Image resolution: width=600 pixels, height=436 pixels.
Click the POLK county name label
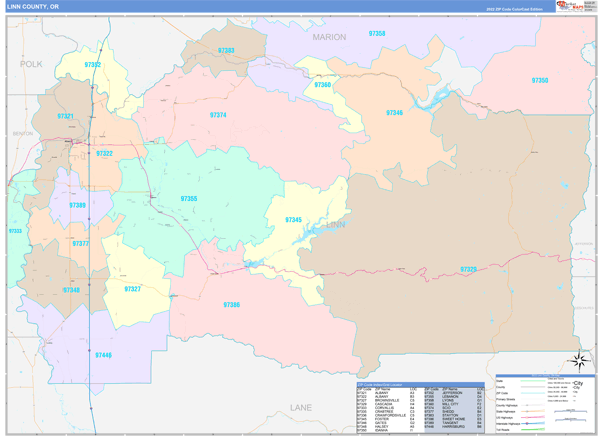pos(31,64)
